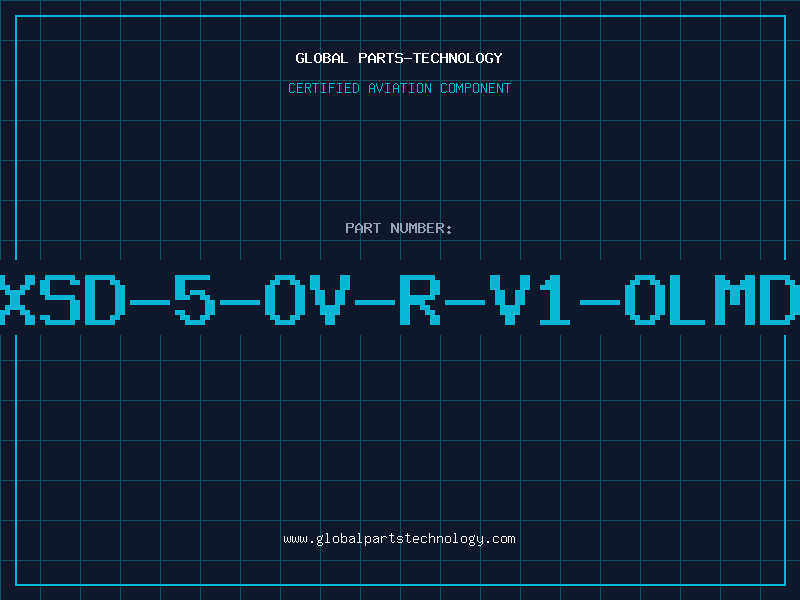Viewport: 800px width, 600px height.
Task: Select the XSD-5-OV-R-V1-OLMD part number
Action: click(400, 299)
